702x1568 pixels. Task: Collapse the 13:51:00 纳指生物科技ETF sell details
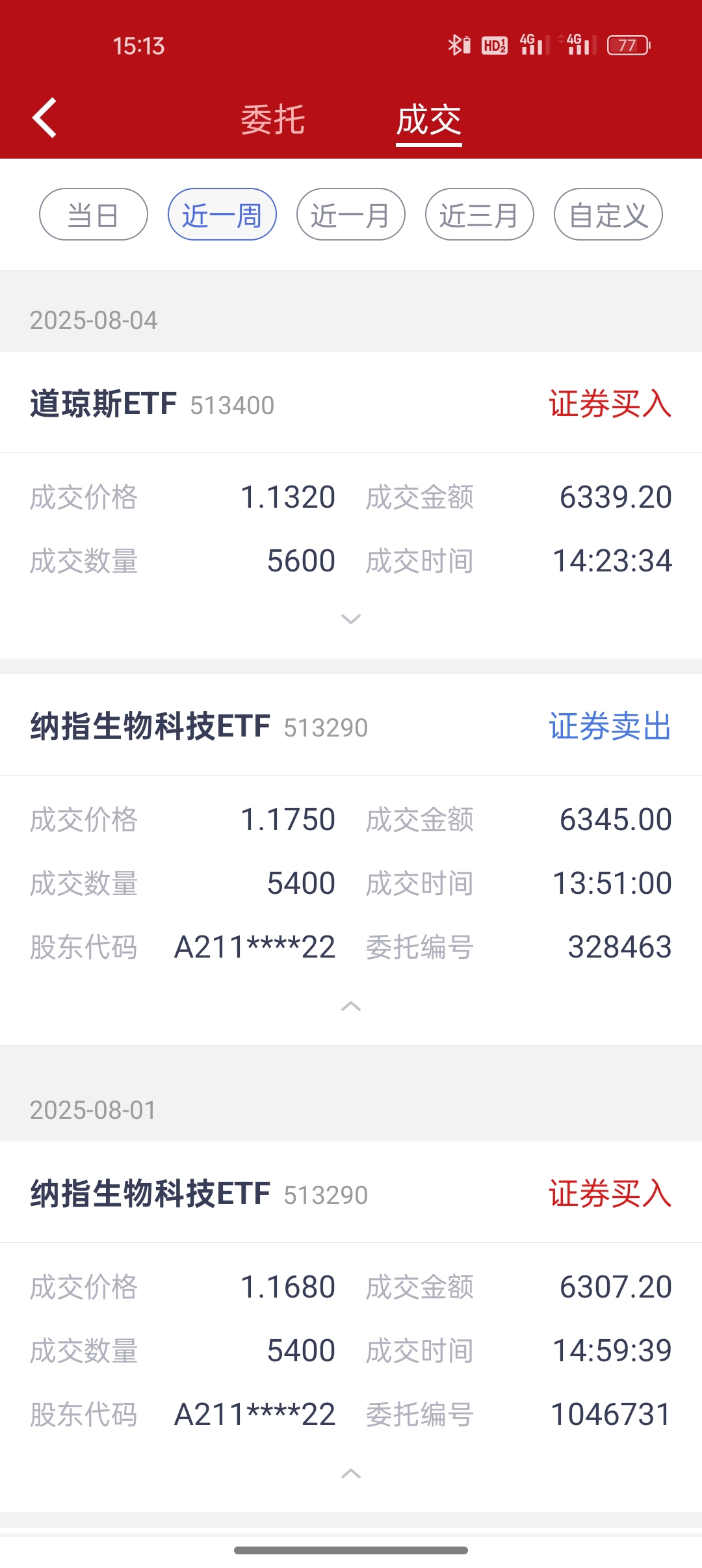tap(351, 1006)
